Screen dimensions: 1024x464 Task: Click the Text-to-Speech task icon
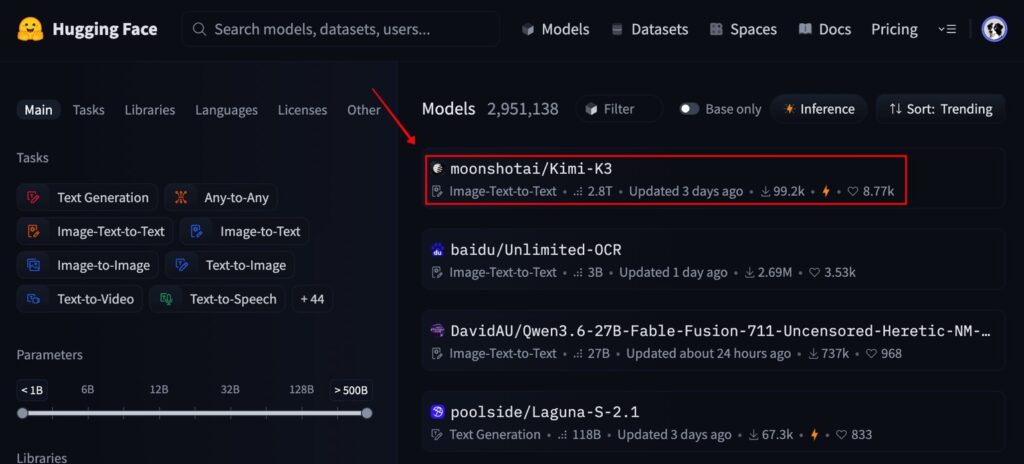click(167, 299)
